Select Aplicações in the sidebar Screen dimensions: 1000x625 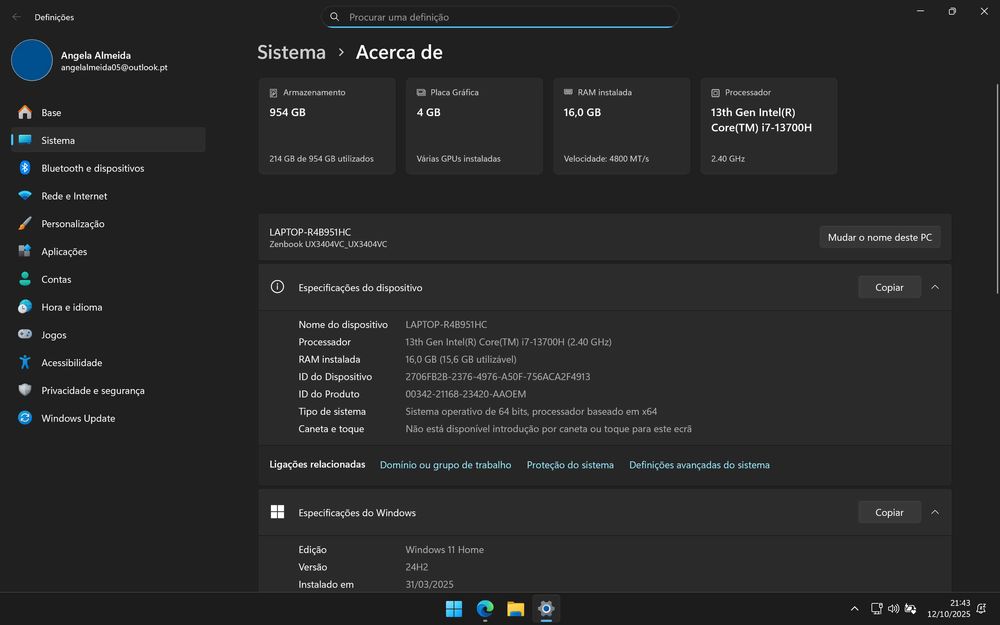[108, 251]
